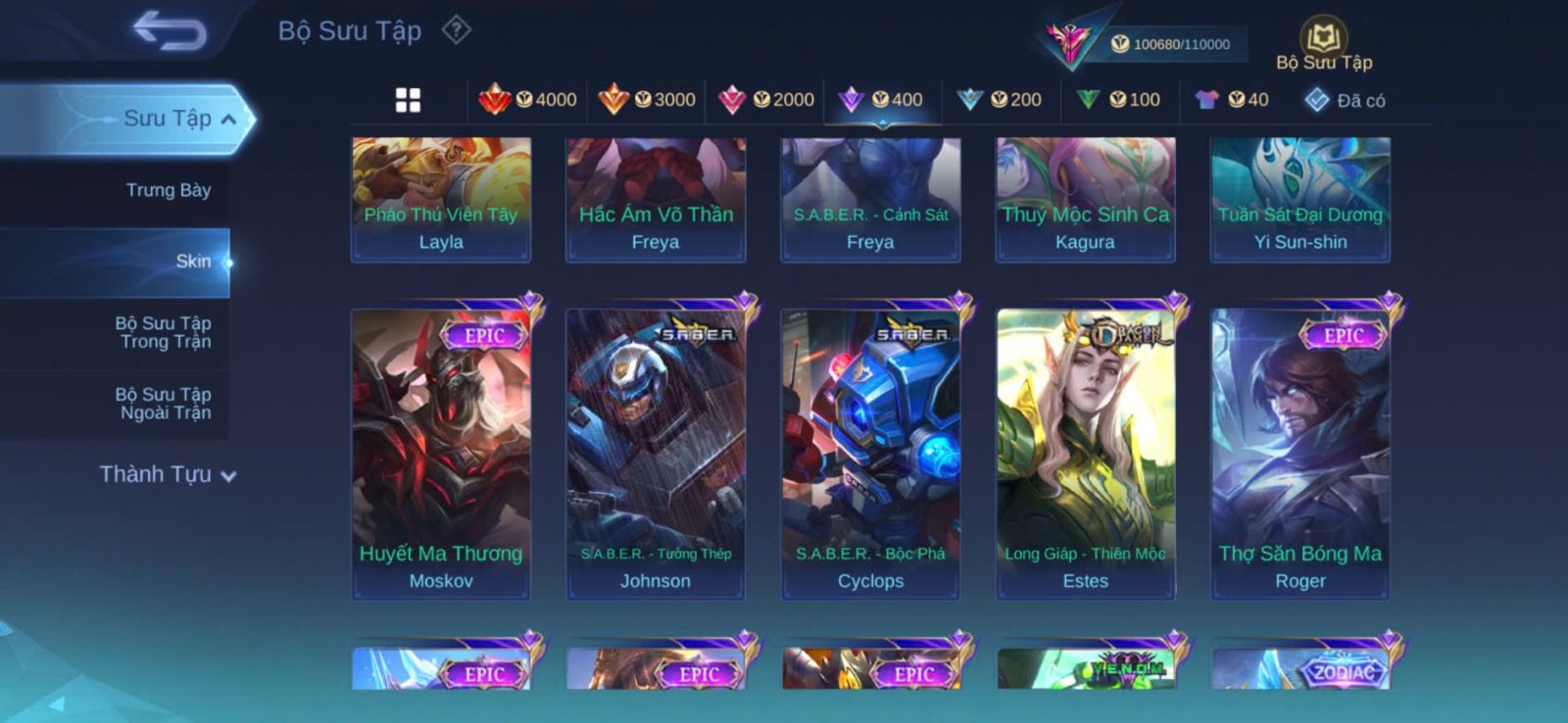Screen dimensions: 1568x723
Task: Filter by the 100-point green gem tier
Action: tap(1117, 99)
